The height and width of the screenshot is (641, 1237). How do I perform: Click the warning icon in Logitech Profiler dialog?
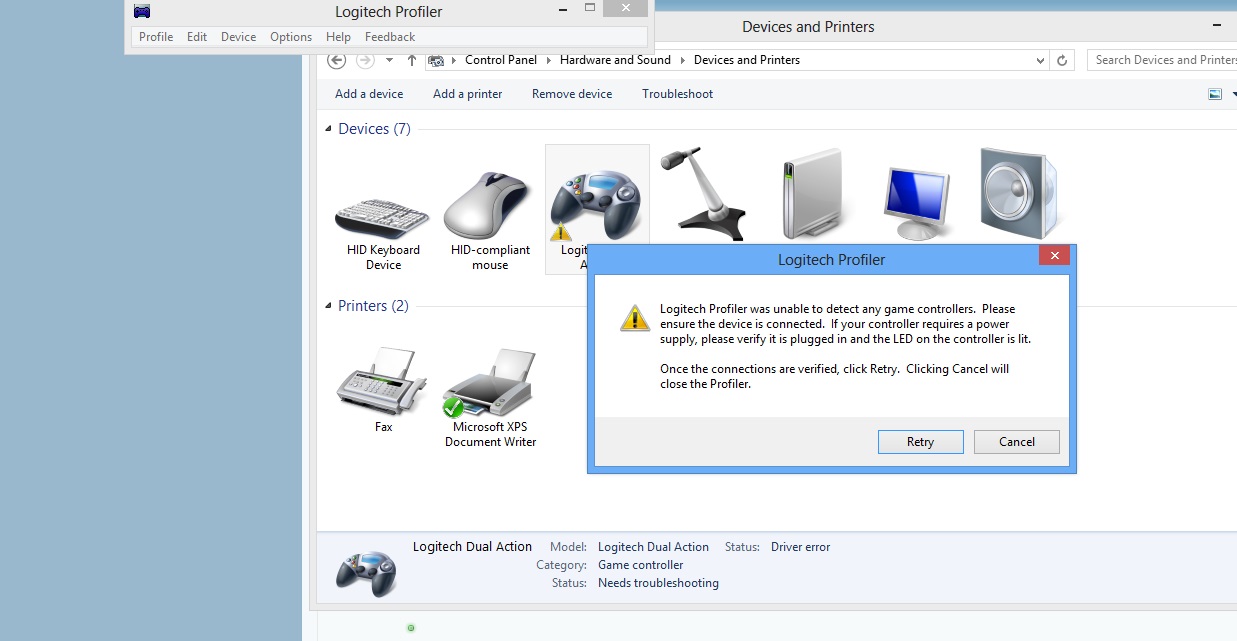pyautogui.click(x=634, y=319)
